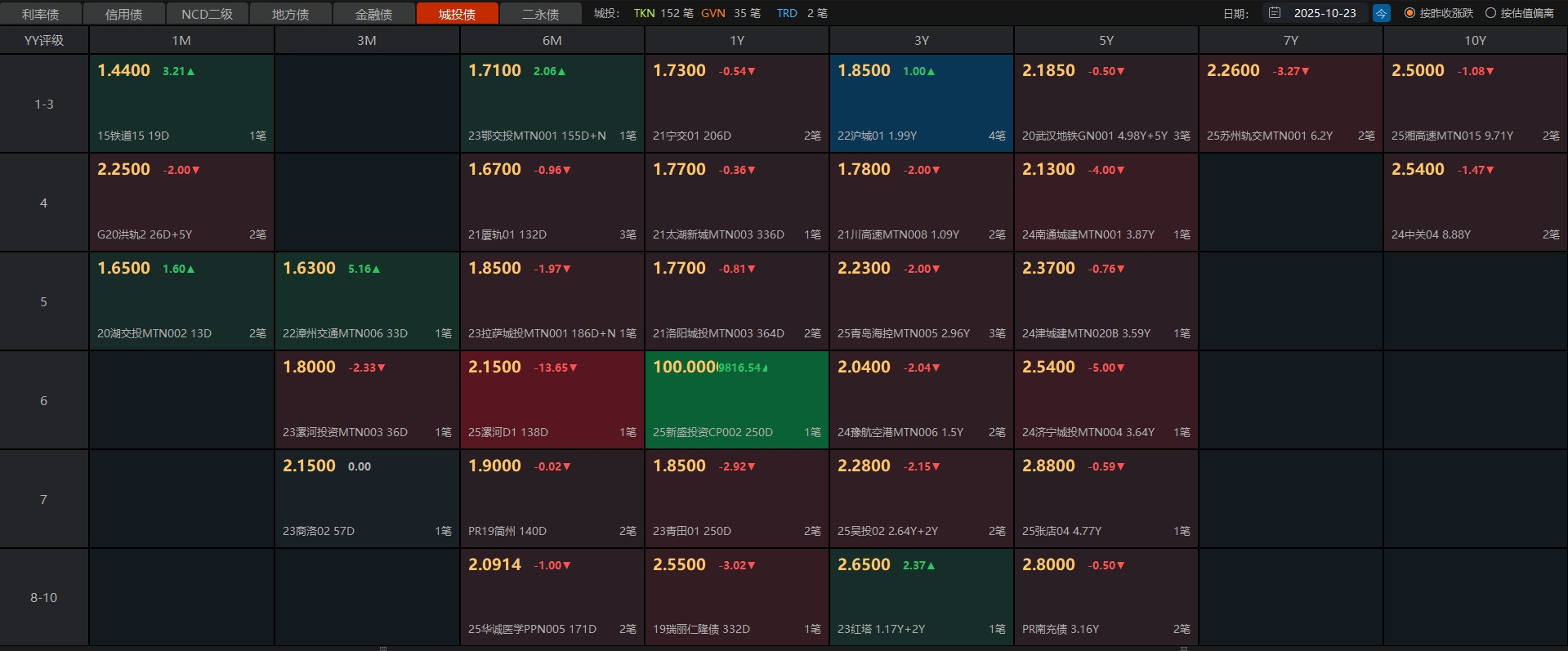Open the 23红塔 1.17Y+2Y cell
Screen dimensions: 1568x651
[x=922, y=597]
